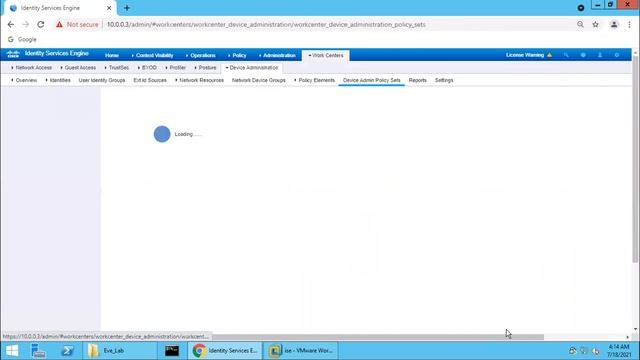Expand the Network Access submenu

pyautogui.click(x=31, y=67)
